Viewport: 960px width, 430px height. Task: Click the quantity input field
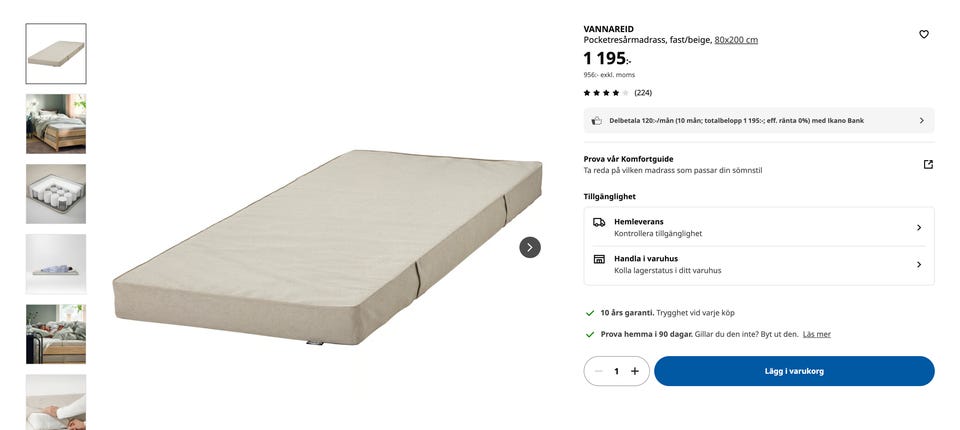(617, 371)
